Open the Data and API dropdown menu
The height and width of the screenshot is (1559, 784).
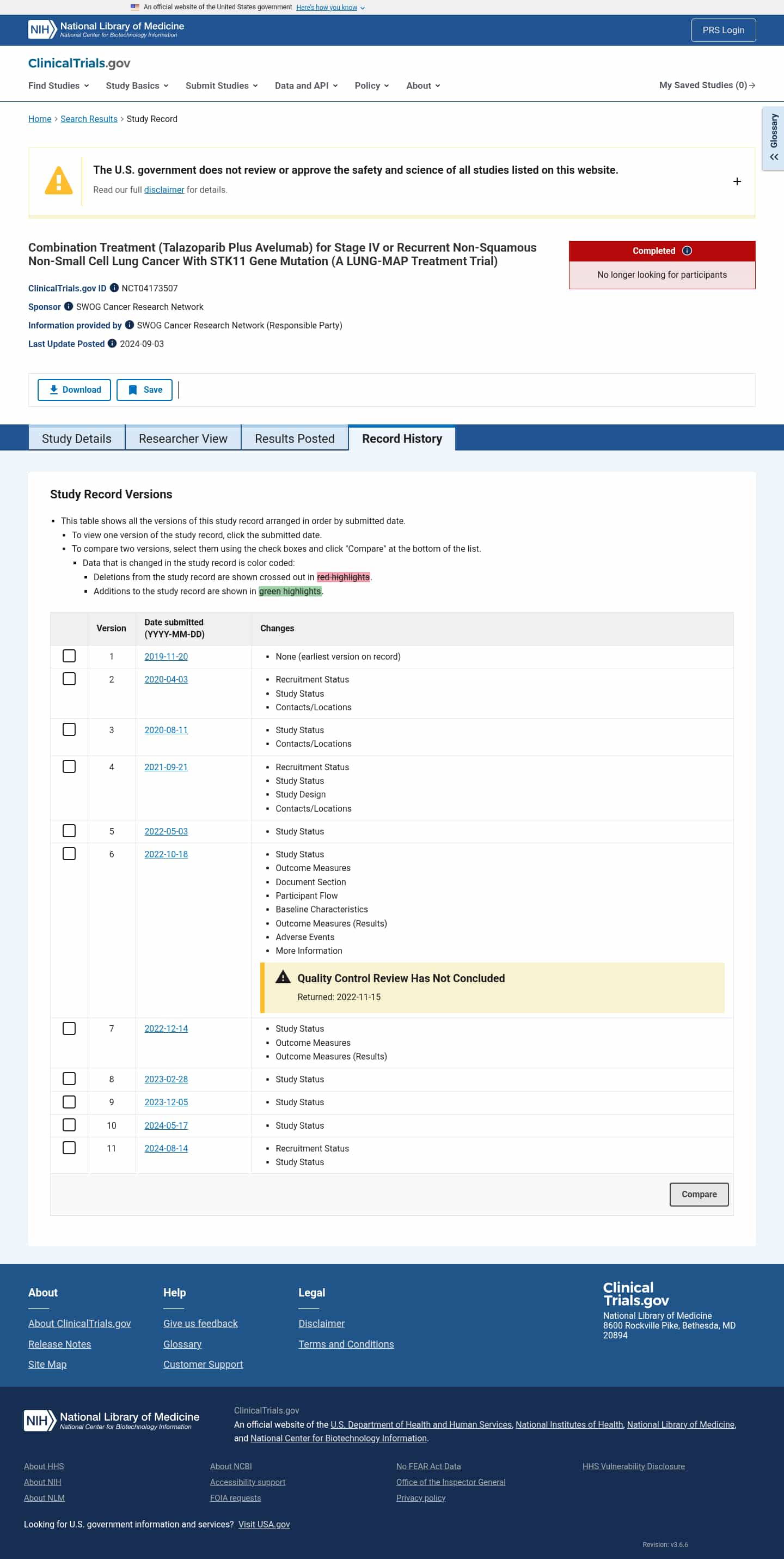click(x=307, y=86)
